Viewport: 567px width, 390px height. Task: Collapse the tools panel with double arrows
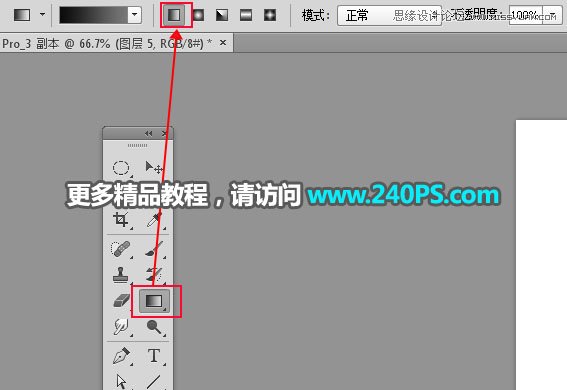pos(149,133)
